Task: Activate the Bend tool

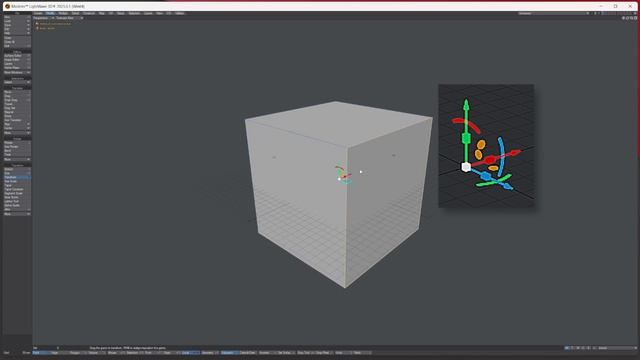Action: click(x=17, y=151)
